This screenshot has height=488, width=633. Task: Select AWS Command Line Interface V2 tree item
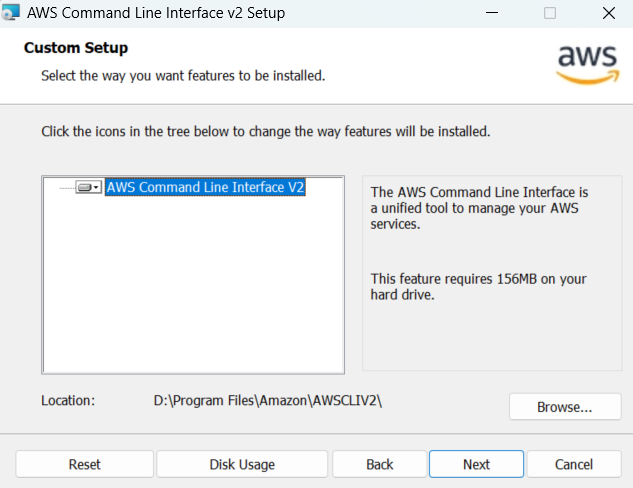coord(205,187)
